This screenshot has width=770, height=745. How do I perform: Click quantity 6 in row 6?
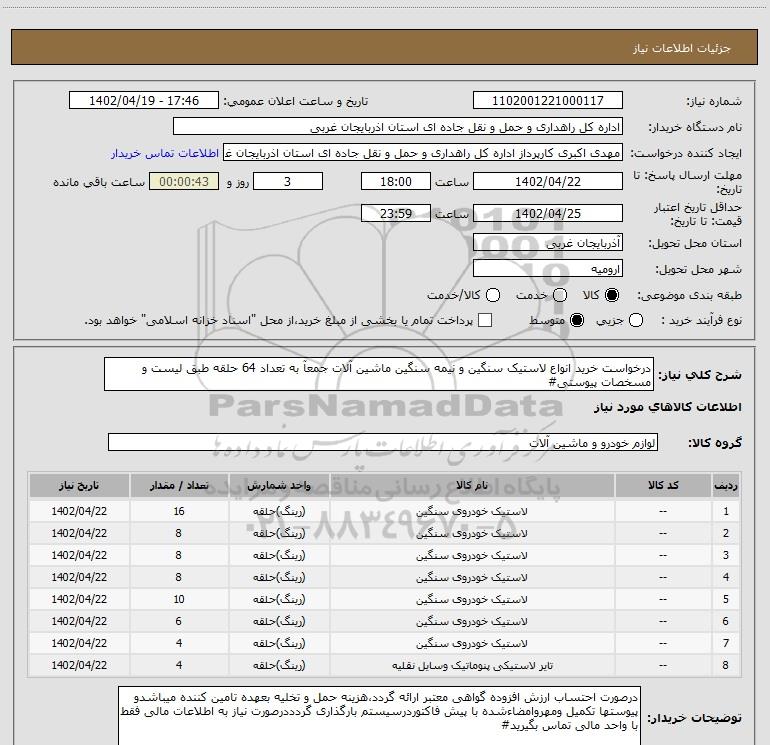[179, 621]
